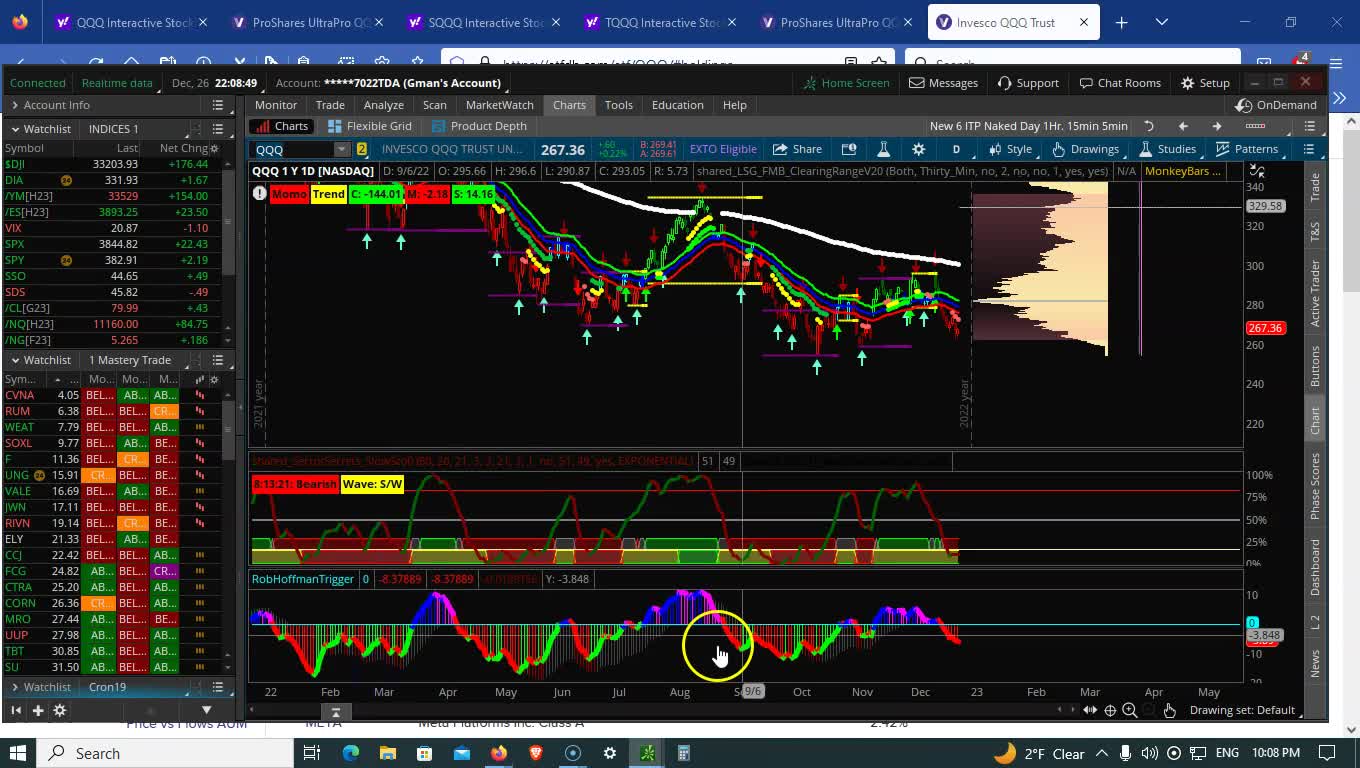1360x768 pixels.
Task: Open the Help tab
Action: pyautogui.click(x=734, y=105)
